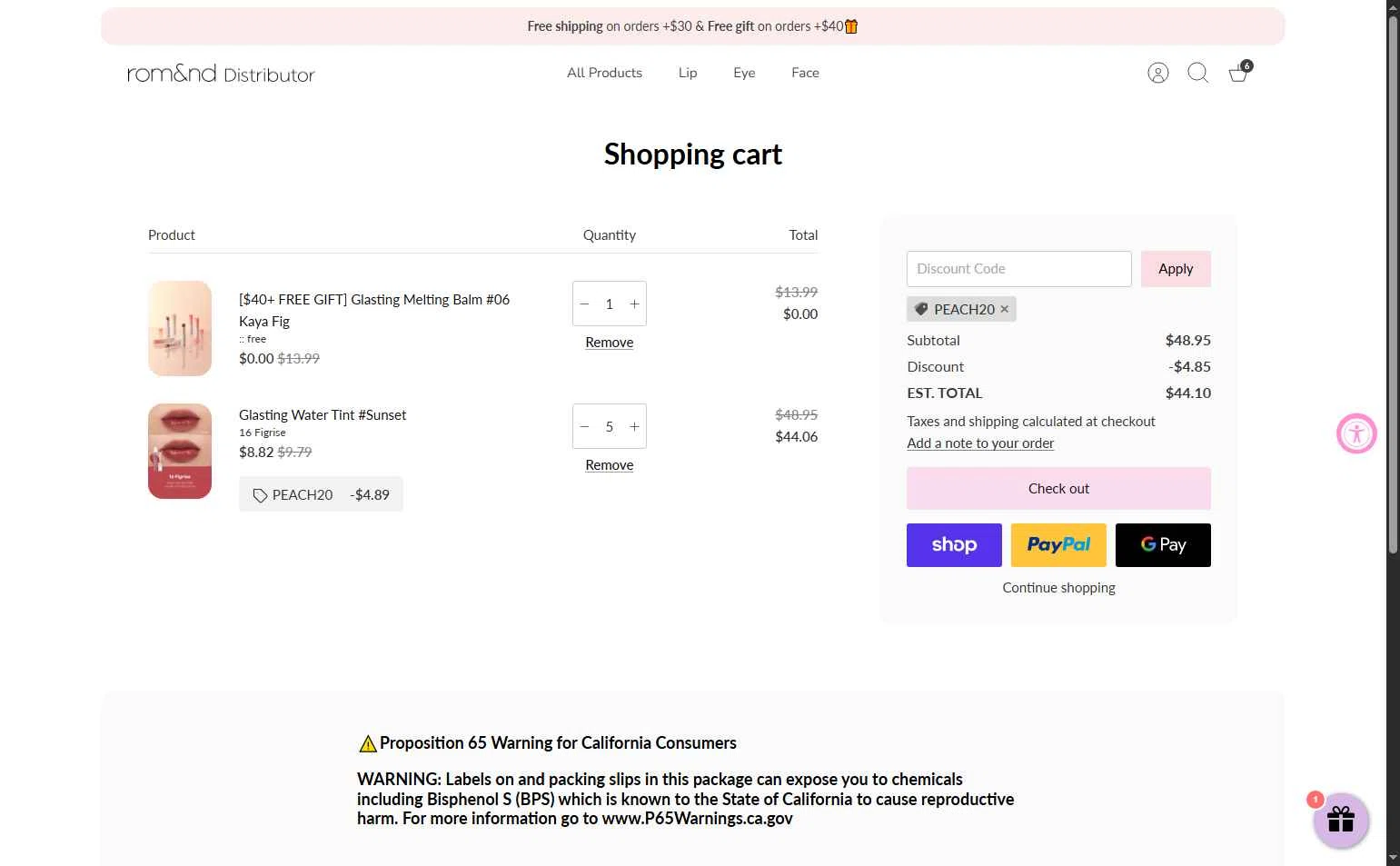1400x866 pixels.
Task: Open the Eye menu
Action: point(744,73)
